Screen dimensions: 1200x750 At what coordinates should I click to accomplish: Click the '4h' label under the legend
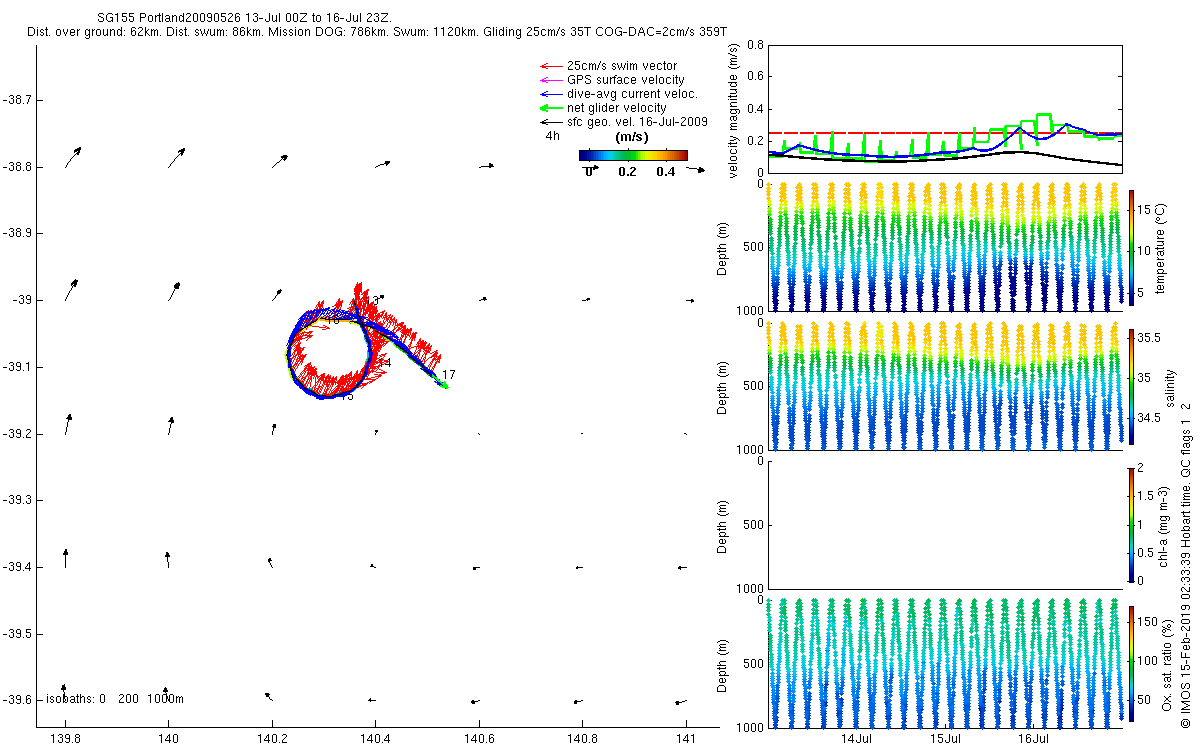tap(552, 136)
